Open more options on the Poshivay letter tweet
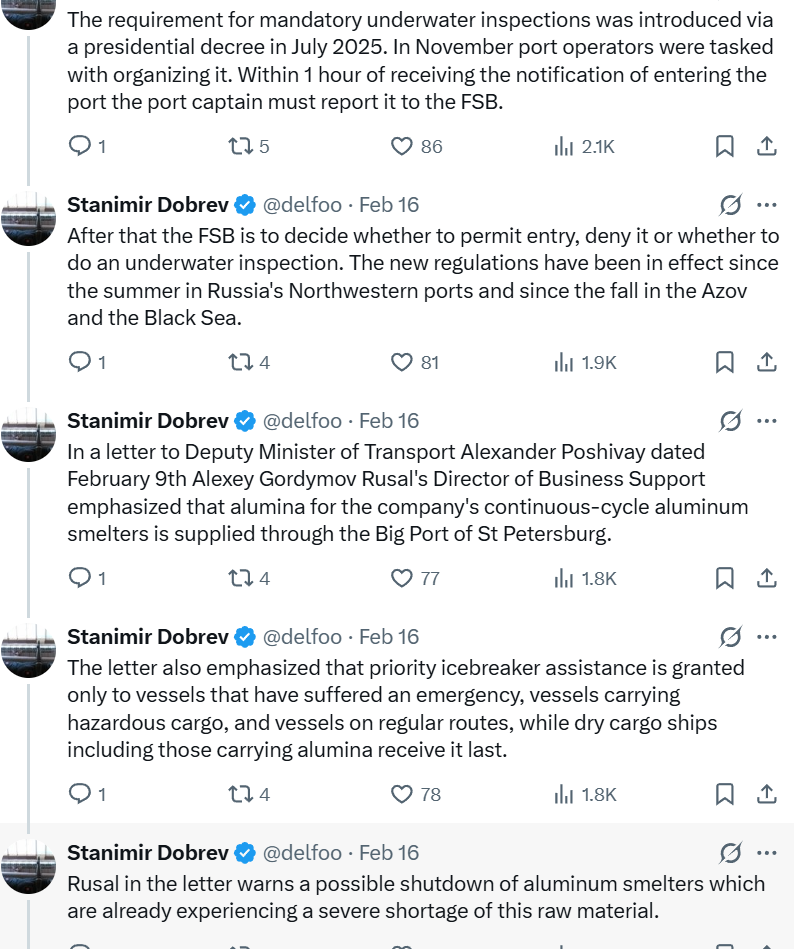794x949 pixels. [767, 421]
